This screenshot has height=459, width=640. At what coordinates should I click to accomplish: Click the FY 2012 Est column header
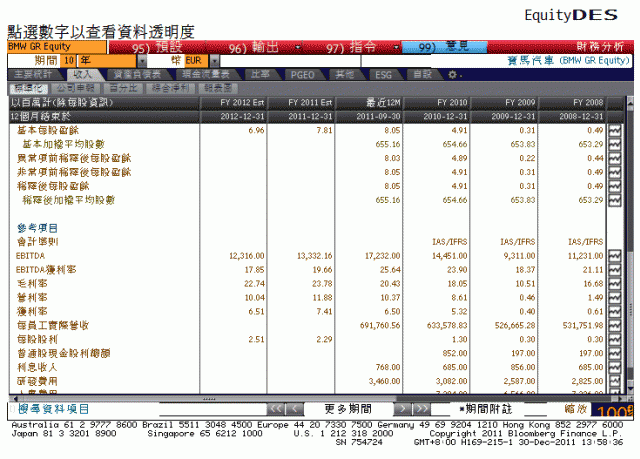pyautogui.click(x=233, y=103)
